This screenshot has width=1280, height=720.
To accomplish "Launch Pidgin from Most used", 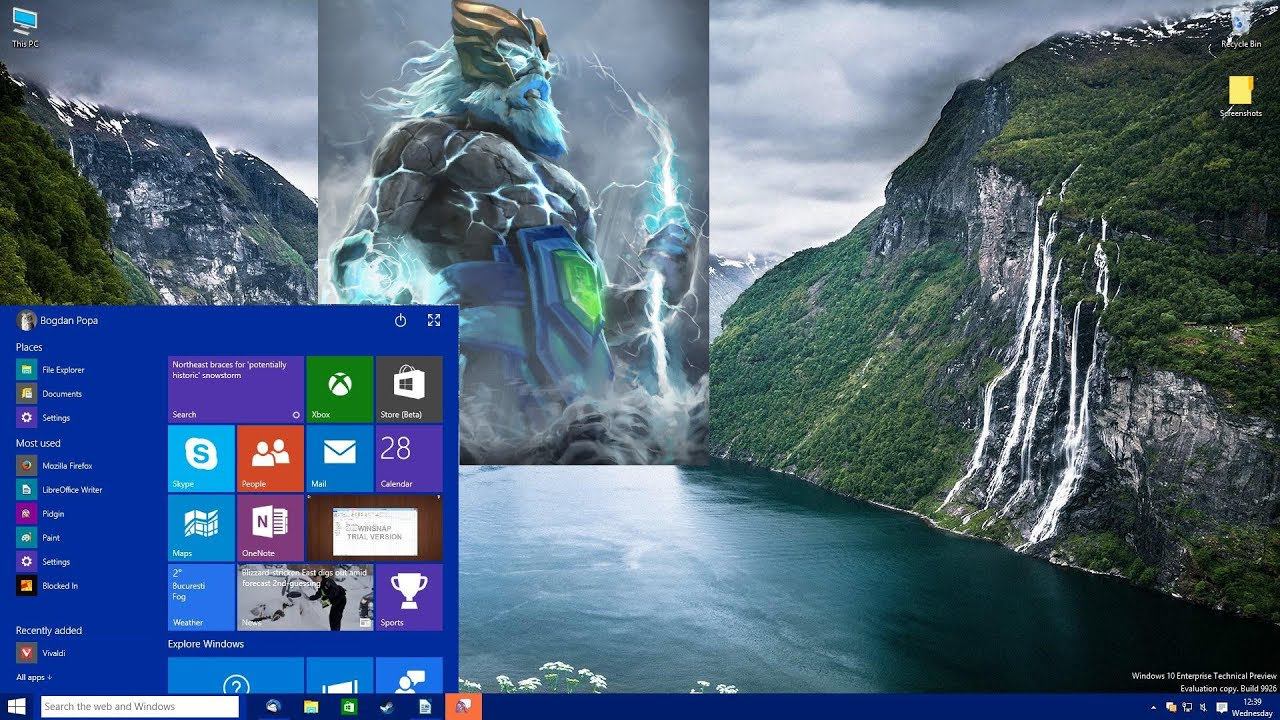I will (41, 514).
